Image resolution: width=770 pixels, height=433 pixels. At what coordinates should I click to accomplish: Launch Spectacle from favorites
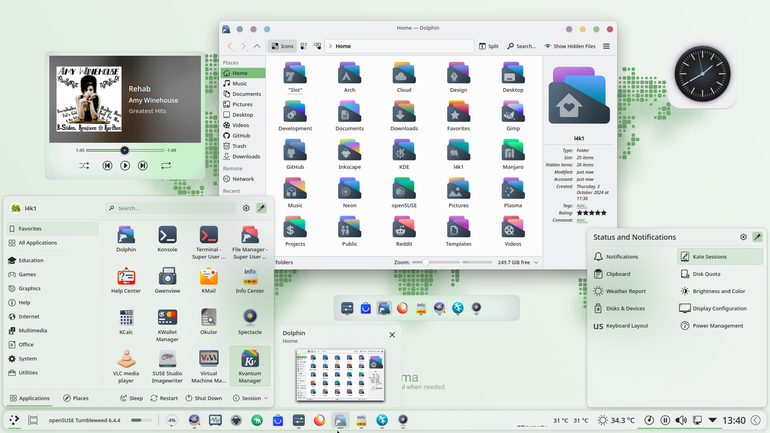click(x=249, y=322)
